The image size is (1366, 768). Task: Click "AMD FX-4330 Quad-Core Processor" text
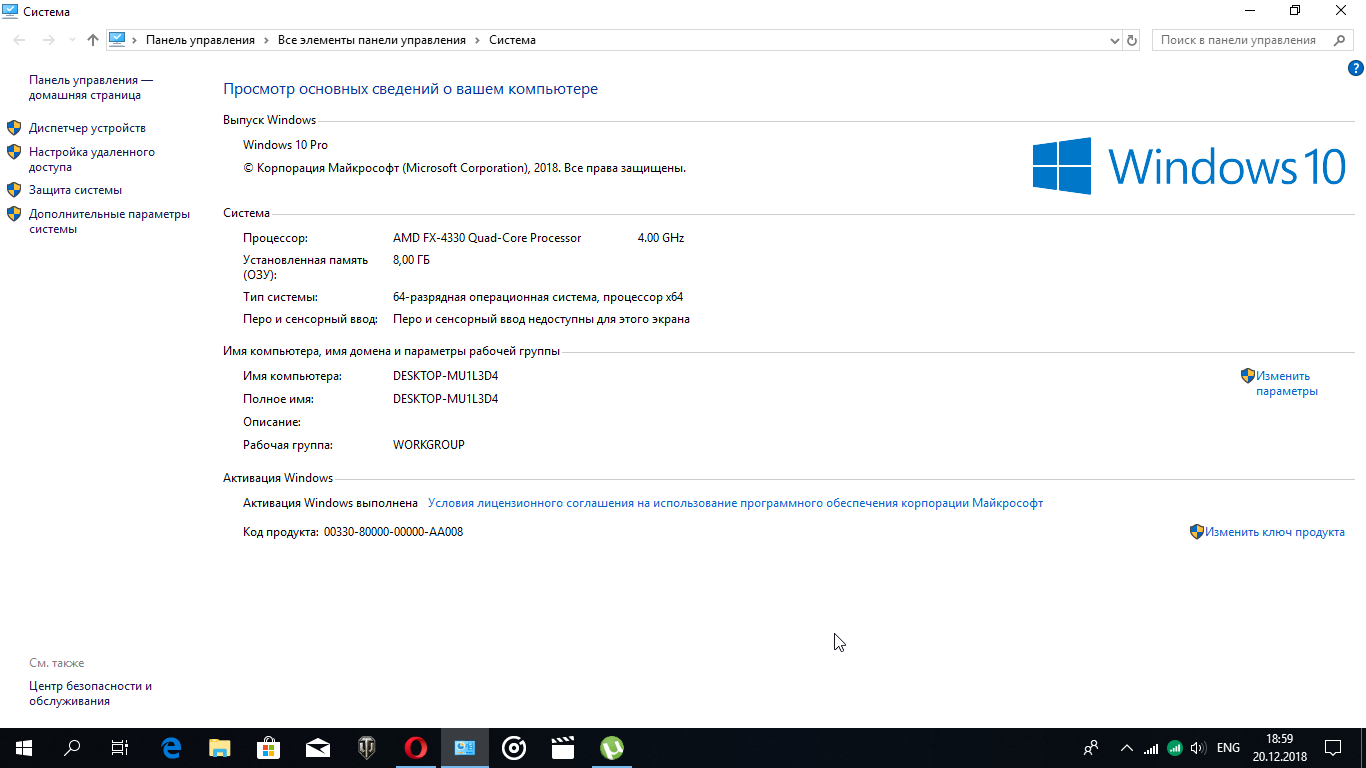[487, 238]
